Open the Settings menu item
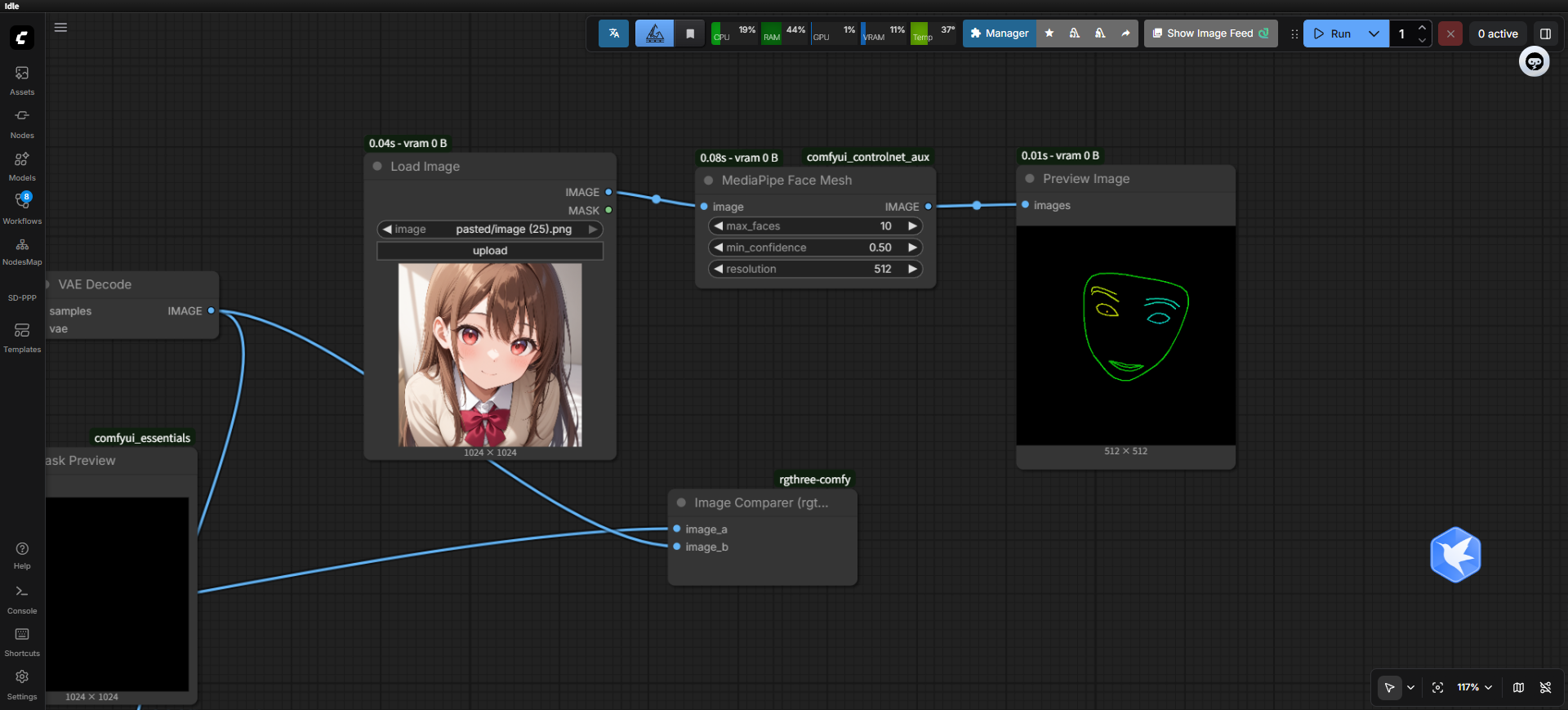 (22, 685)
